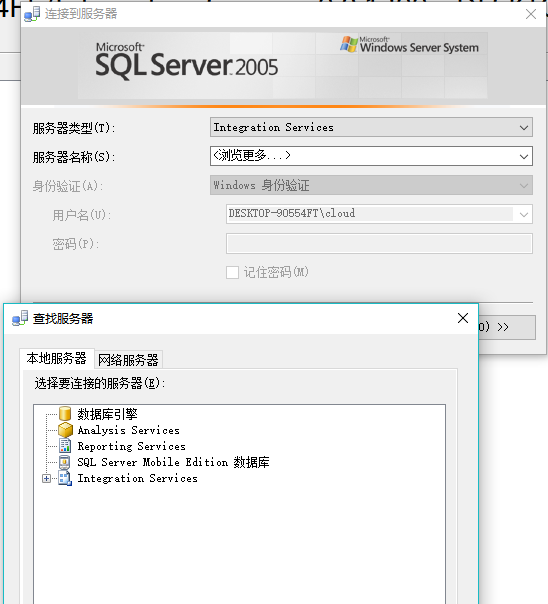Viewport: 548px width, 604px height.
Task: Click the SQL Server Mobile Edition icon
Action: coord(65,462)
